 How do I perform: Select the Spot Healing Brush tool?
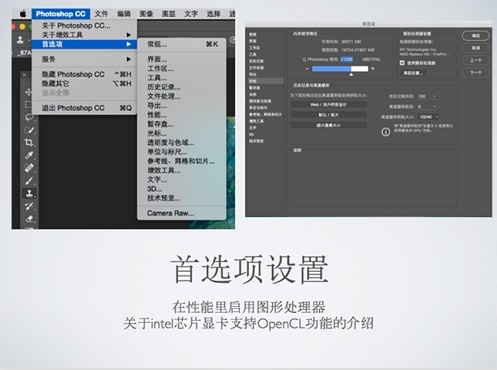29,168
